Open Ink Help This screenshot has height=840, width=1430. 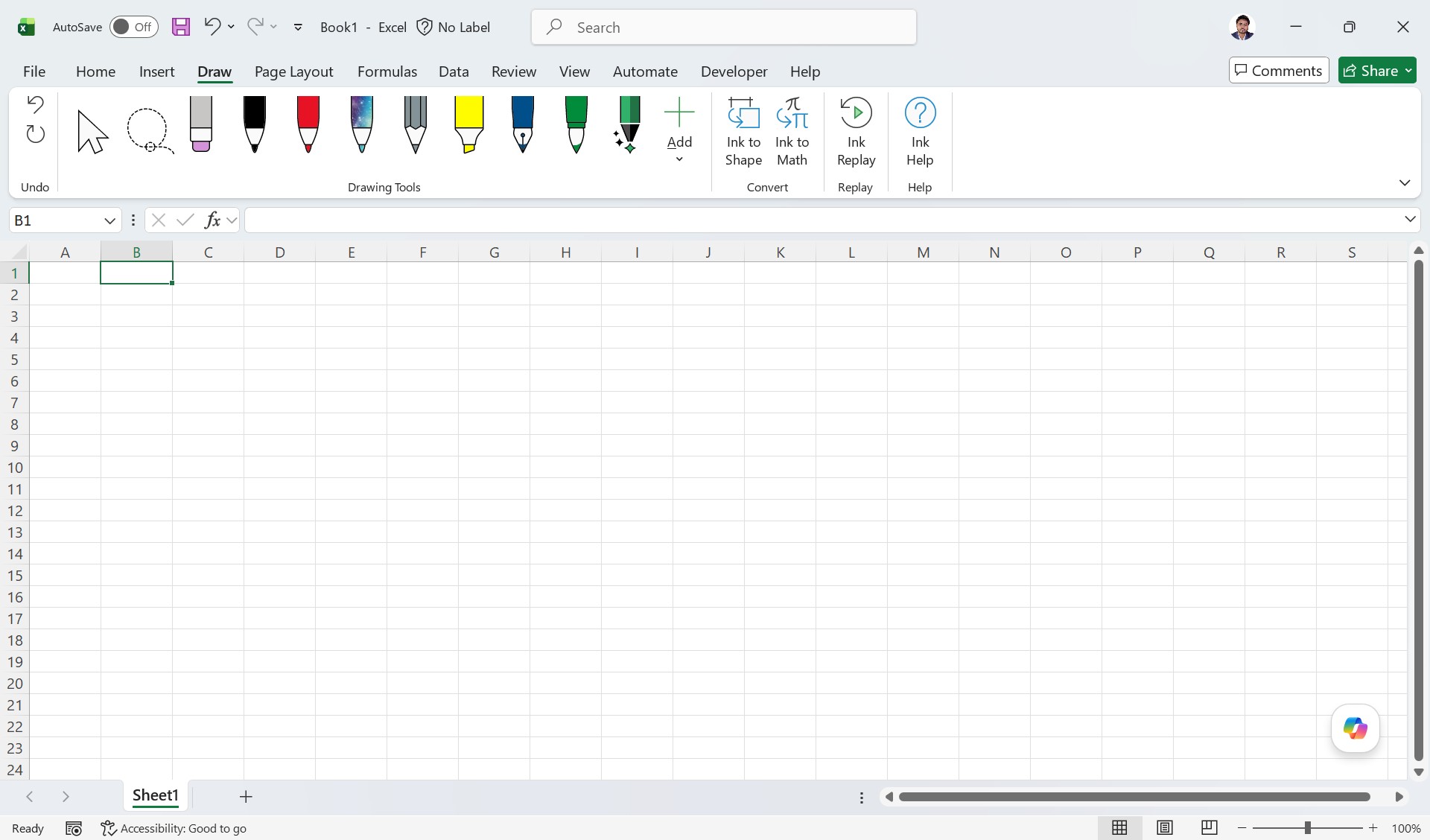pos(920,132)
